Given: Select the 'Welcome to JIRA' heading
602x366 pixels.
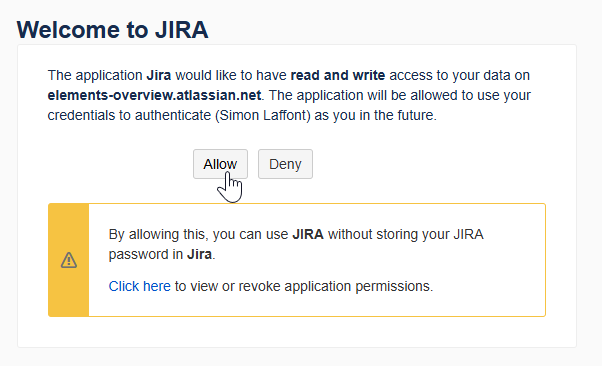Looking at the screenshot, I should point(112,30).
